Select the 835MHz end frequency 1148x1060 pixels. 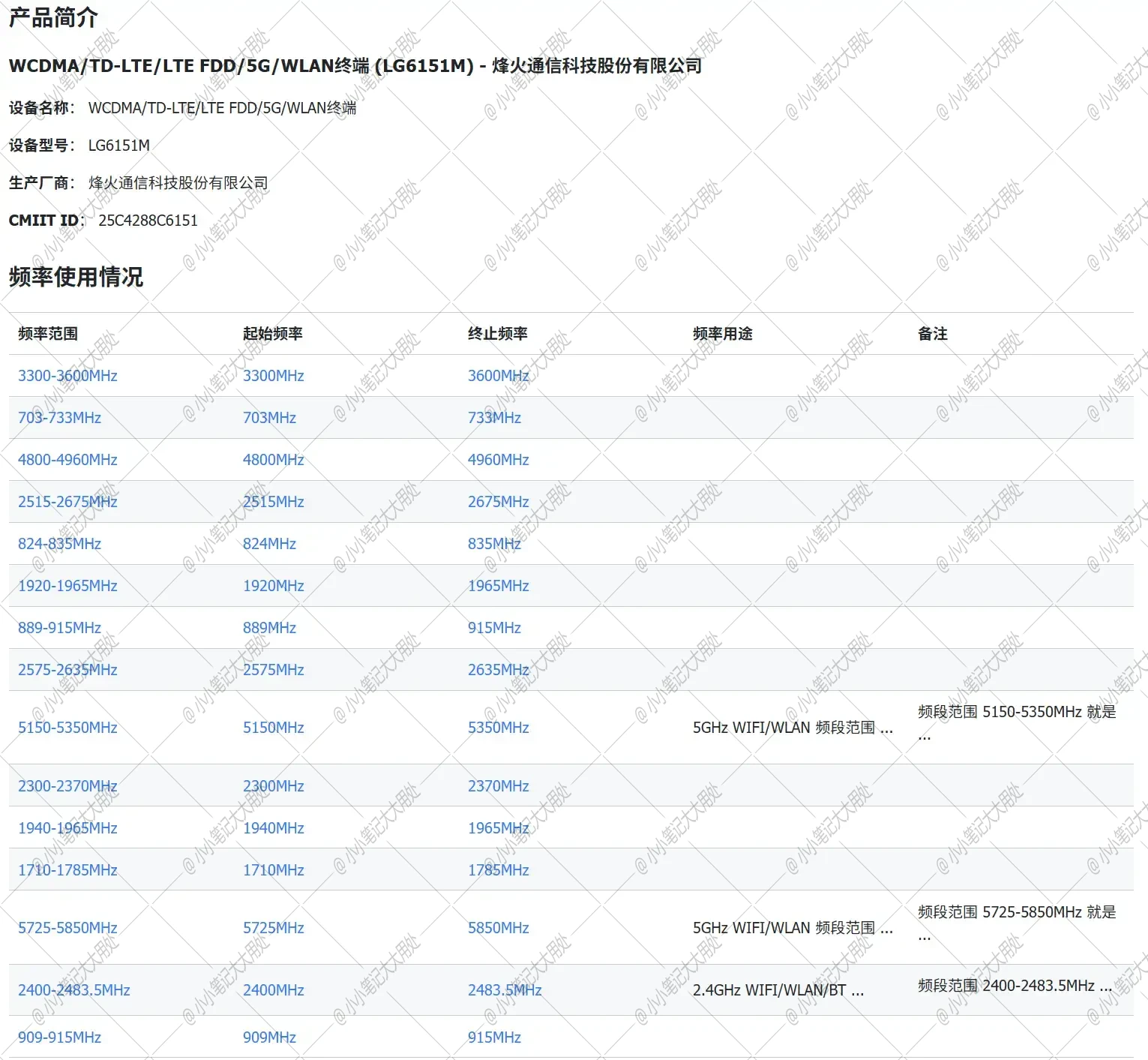pyautogui.click(x=494, y=544)
